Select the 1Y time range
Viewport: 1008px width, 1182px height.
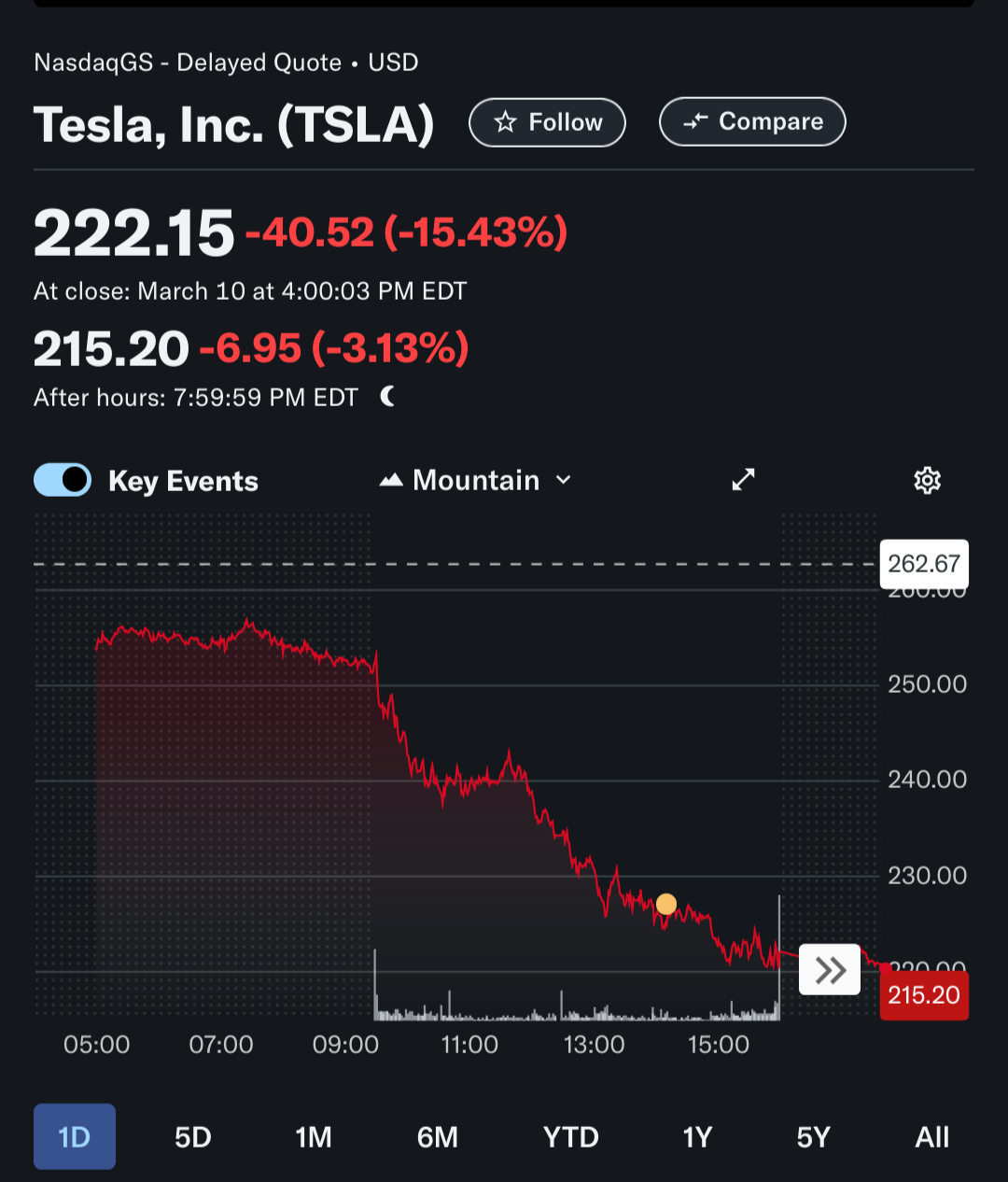(697, 1137)
